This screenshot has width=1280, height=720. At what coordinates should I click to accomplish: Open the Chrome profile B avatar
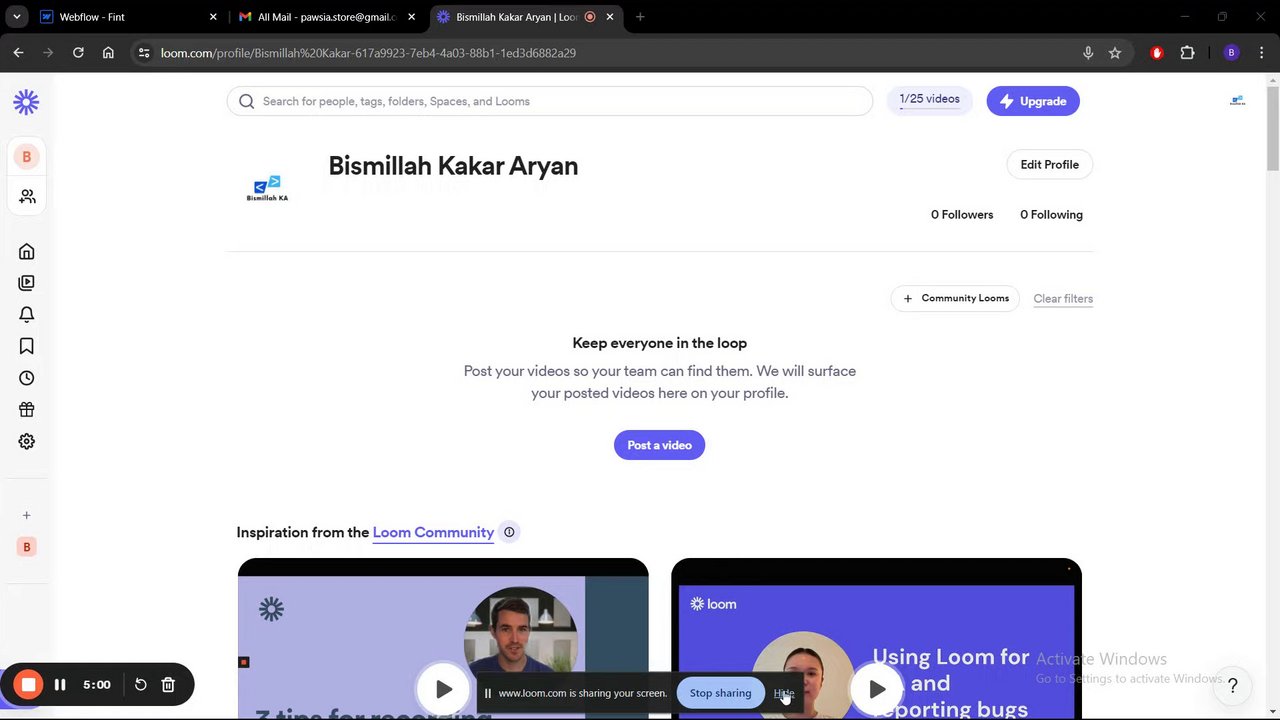(x=1231, y=53)
